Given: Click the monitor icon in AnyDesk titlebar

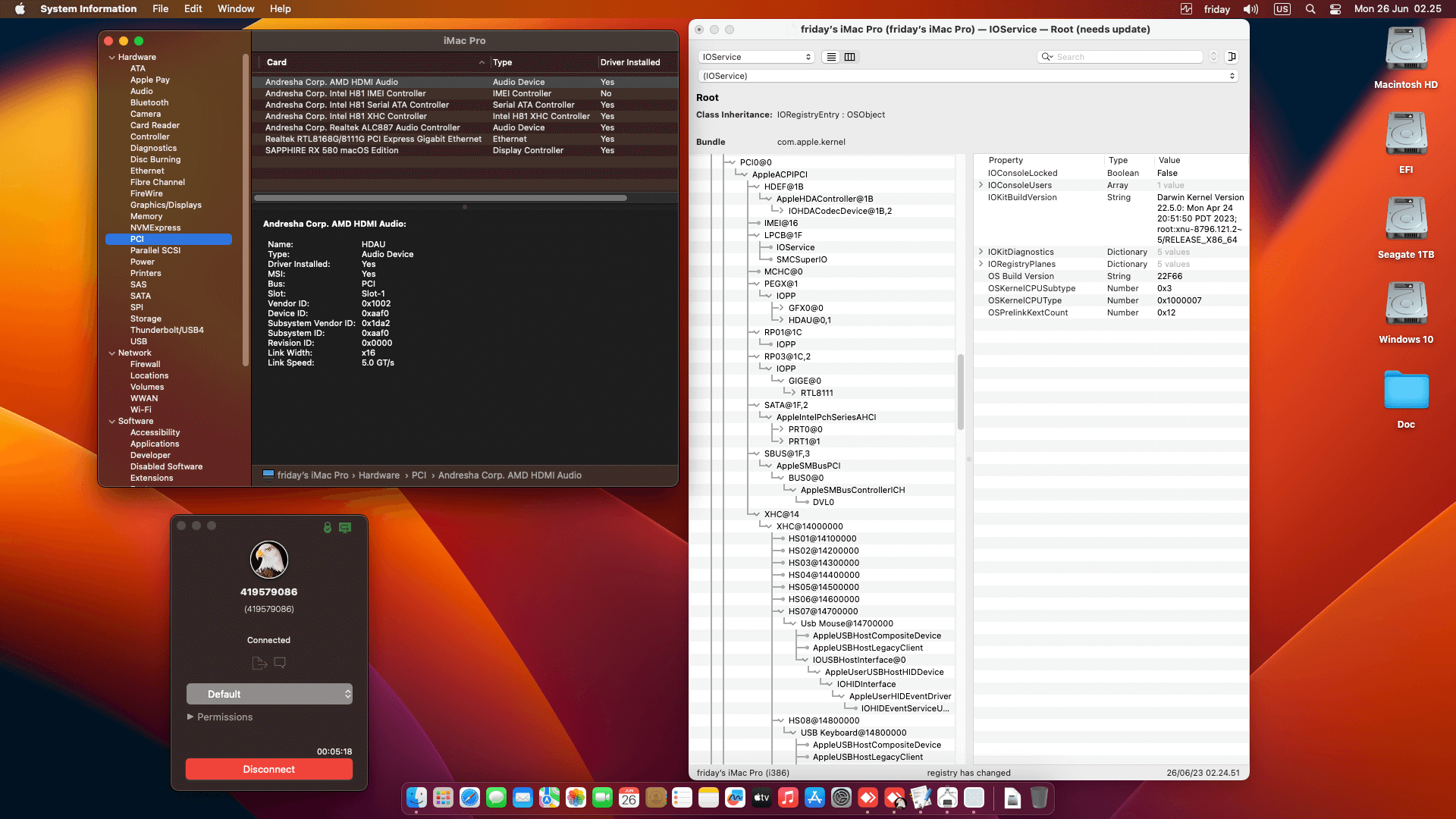Looking at the screenshot, I should (345, 528).
